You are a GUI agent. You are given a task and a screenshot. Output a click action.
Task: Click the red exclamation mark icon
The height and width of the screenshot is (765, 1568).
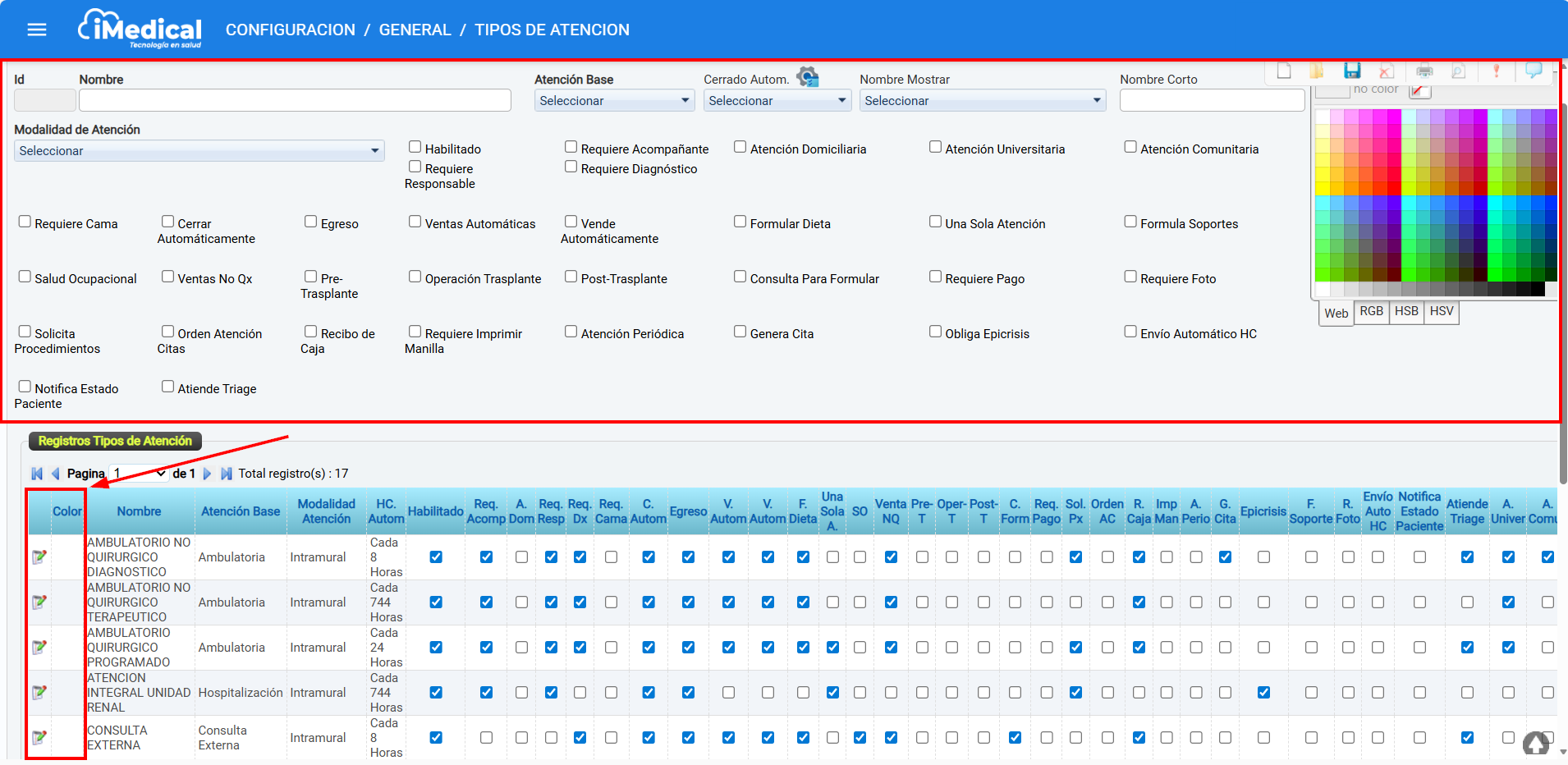[x=1496, y=71]
